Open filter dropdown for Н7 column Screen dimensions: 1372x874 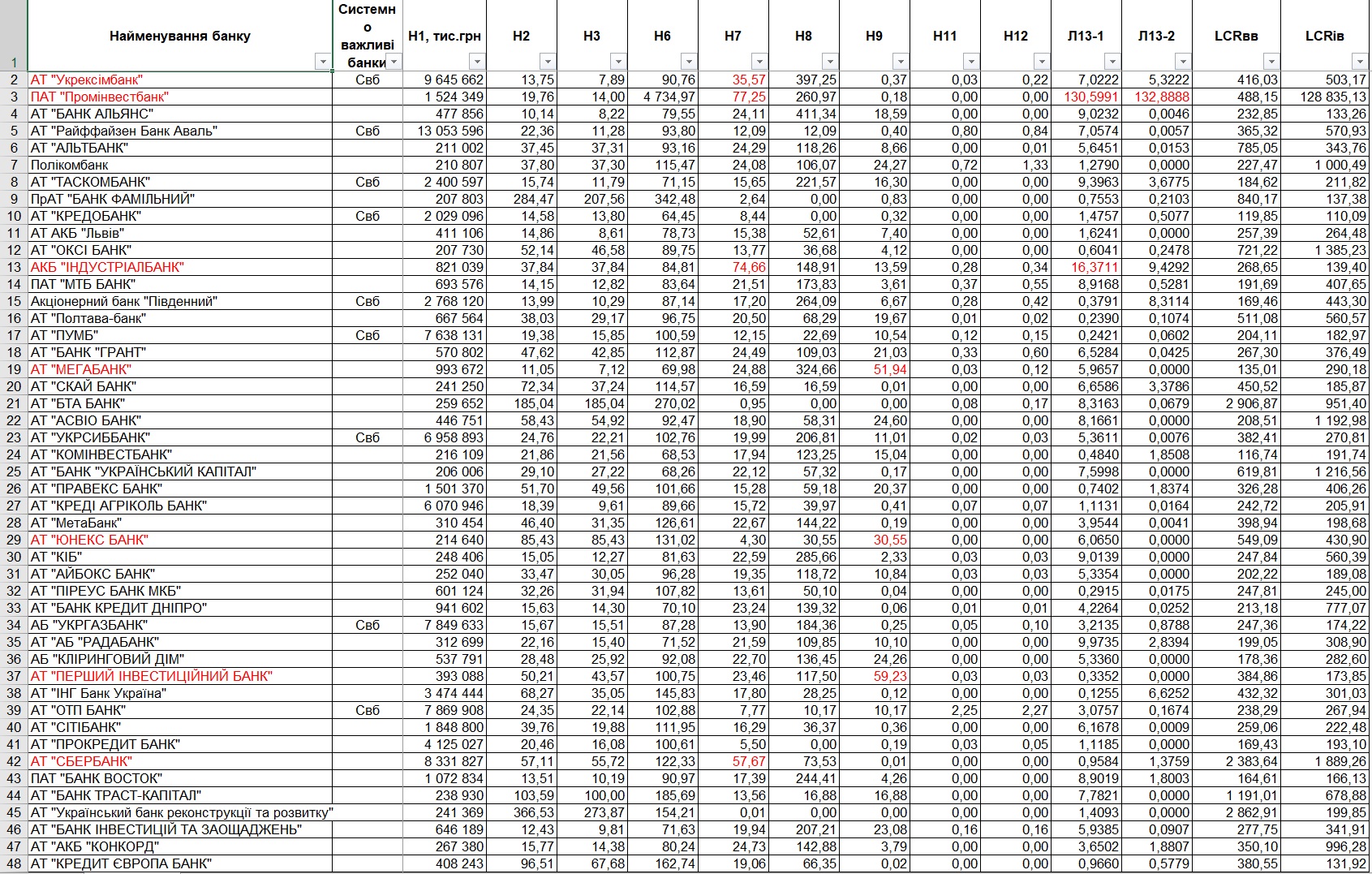click(x=759, y=62)
